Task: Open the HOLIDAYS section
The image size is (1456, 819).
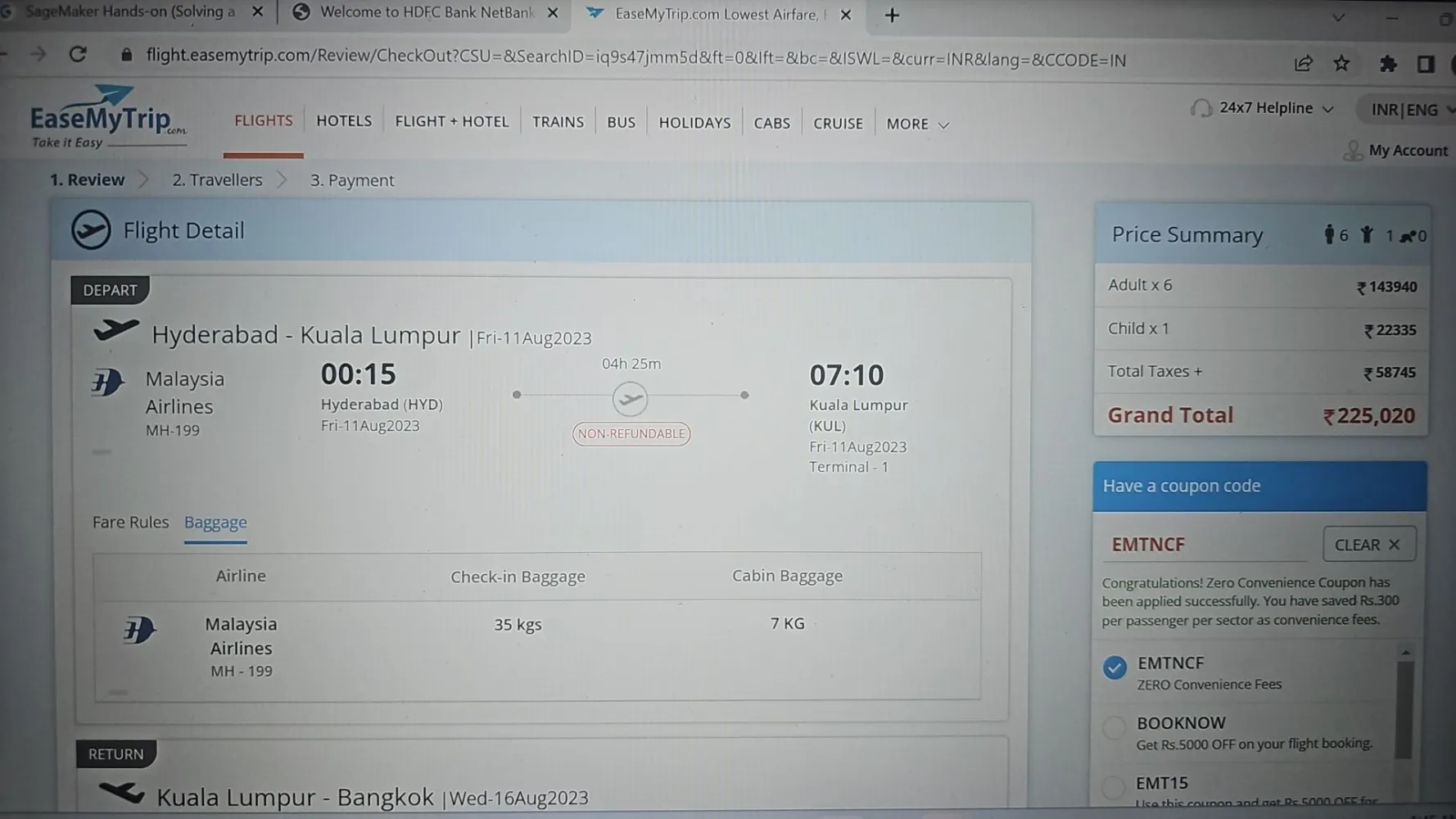Action: coord(694,123)
